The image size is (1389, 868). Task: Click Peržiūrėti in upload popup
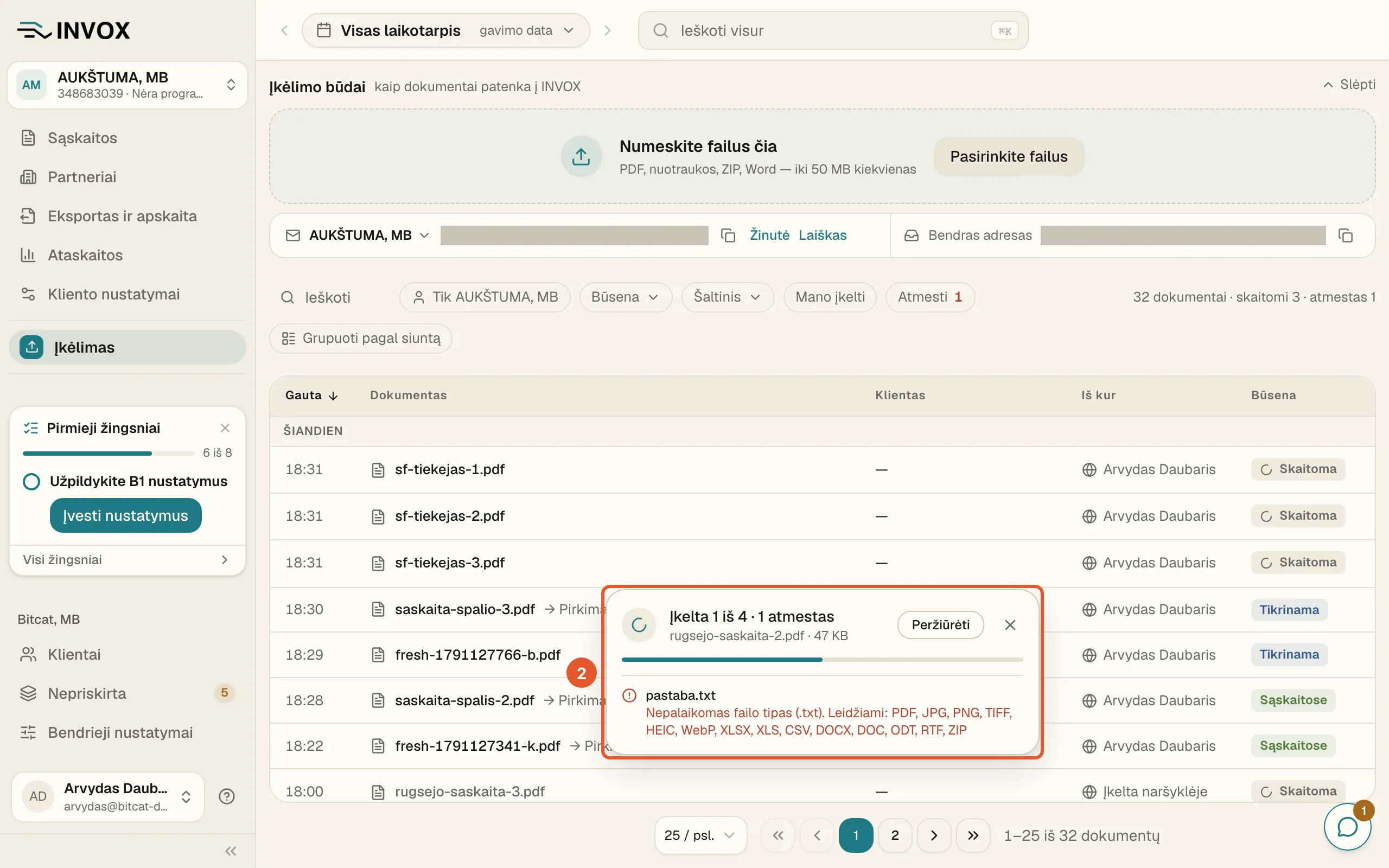coord(940,624)
